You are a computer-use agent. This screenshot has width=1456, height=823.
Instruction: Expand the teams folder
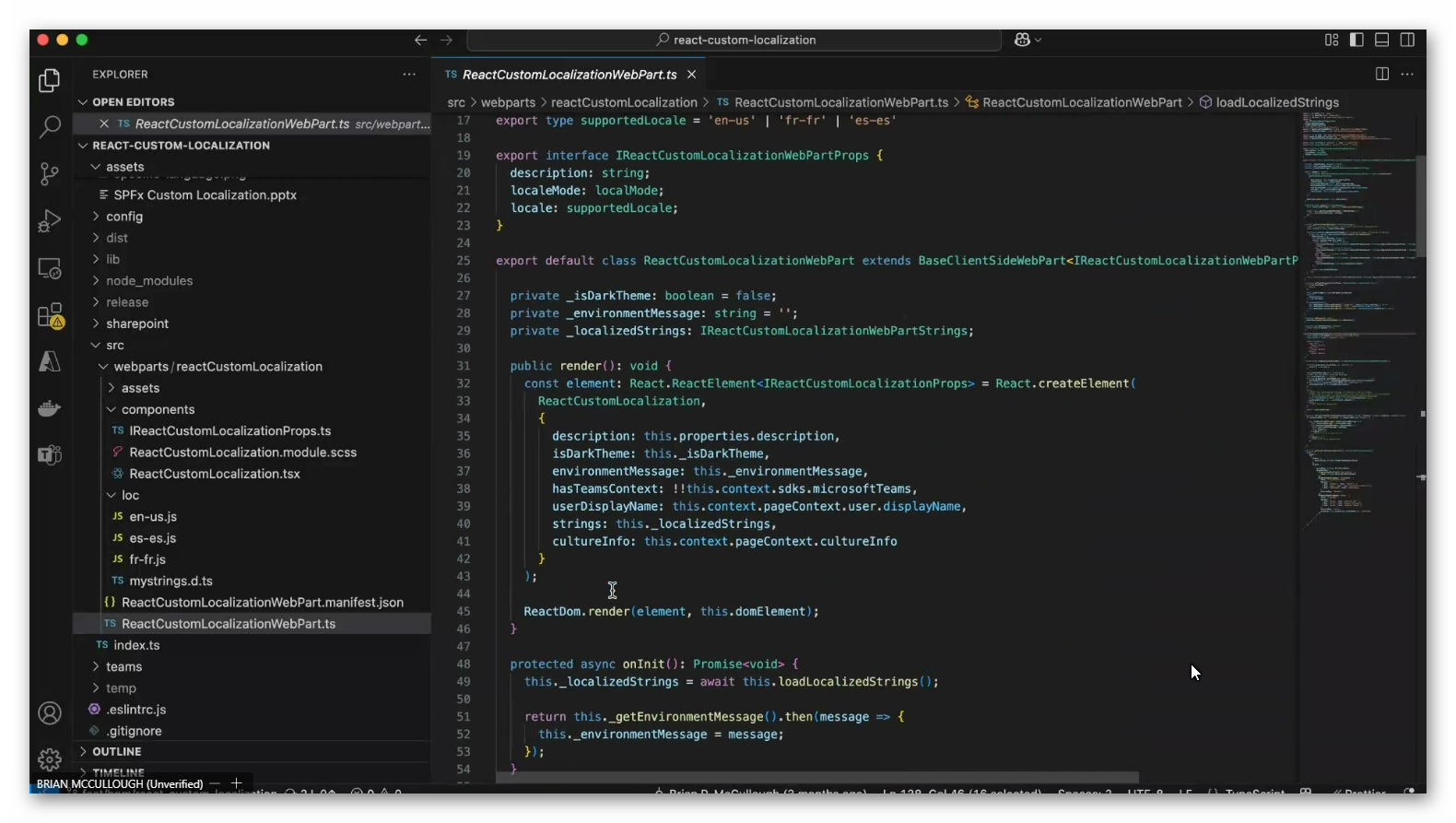click(252, 666)
